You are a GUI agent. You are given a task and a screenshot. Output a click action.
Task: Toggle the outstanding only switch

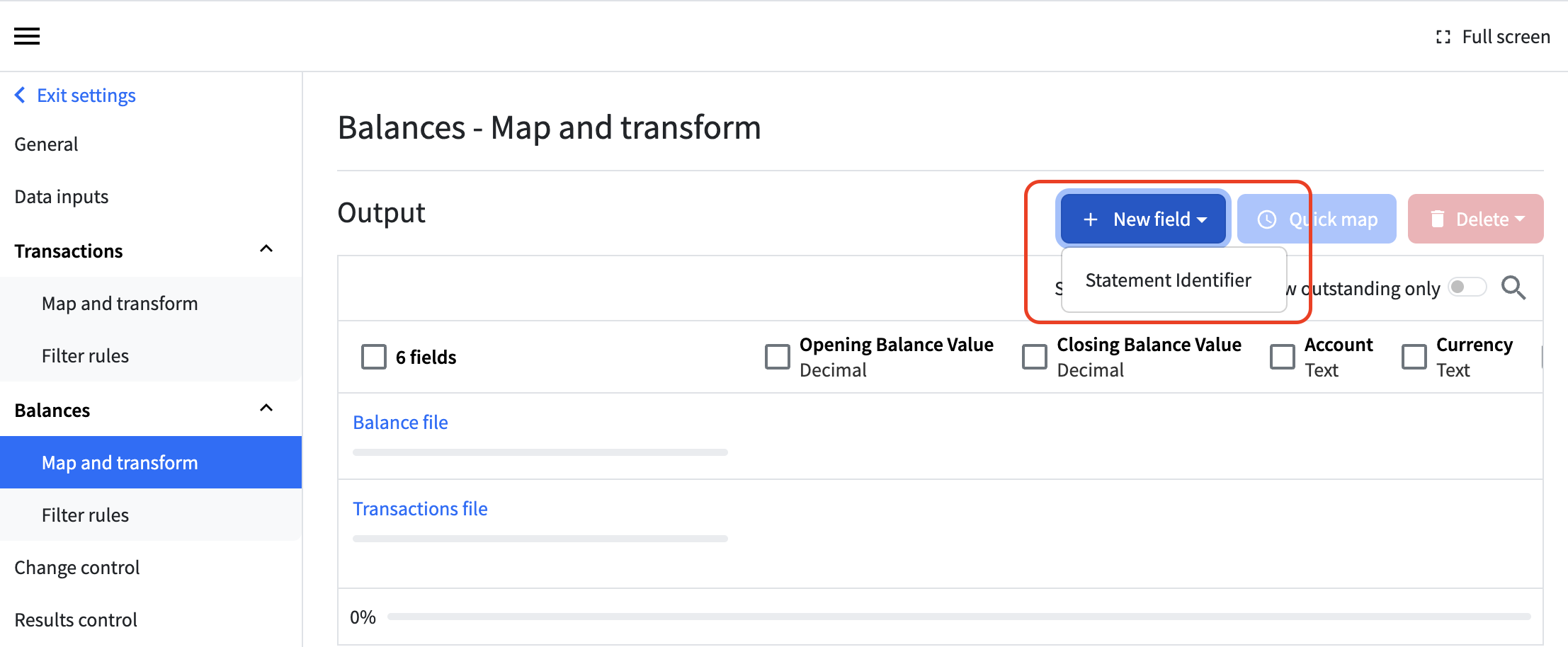coord(1467,287)
